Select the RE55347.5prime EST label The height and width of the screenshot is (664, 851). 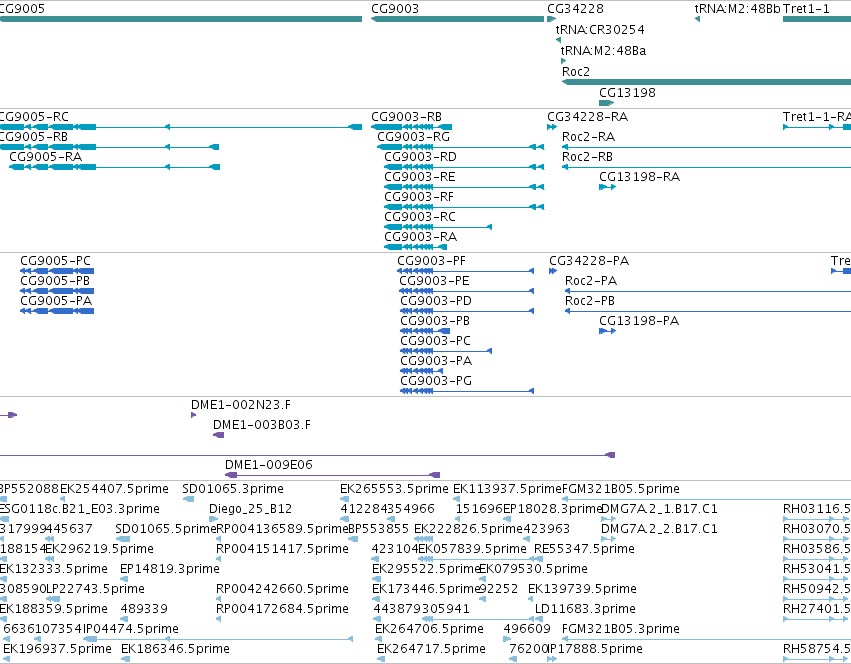coord(585,549)
